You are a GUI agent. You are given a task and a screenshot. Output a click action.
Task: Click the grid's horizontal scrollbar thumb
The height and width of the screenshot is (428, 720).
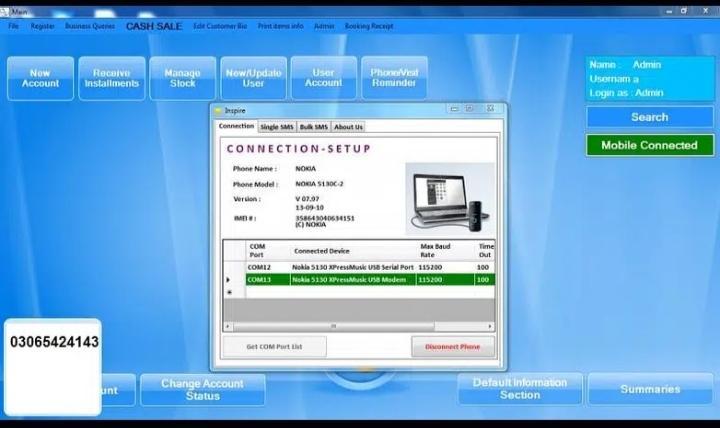[x=334, y=326]
